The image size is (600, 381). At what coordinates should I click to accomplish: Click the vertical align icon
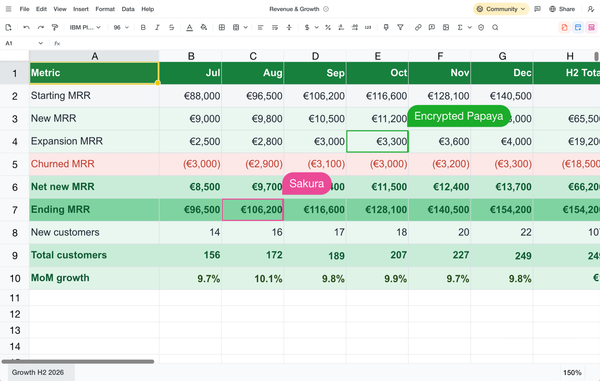[289, 27]
